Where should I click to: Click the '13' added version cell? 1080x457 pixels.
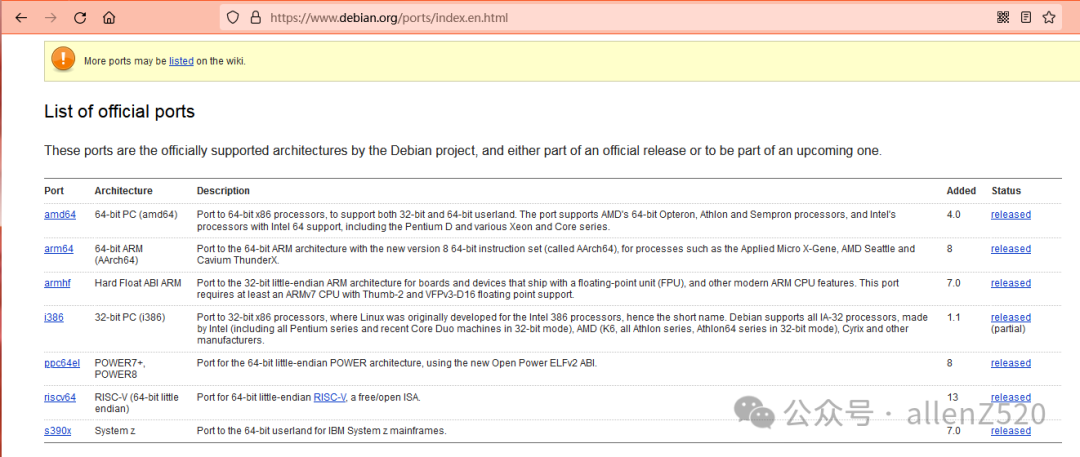pos(952,397)
